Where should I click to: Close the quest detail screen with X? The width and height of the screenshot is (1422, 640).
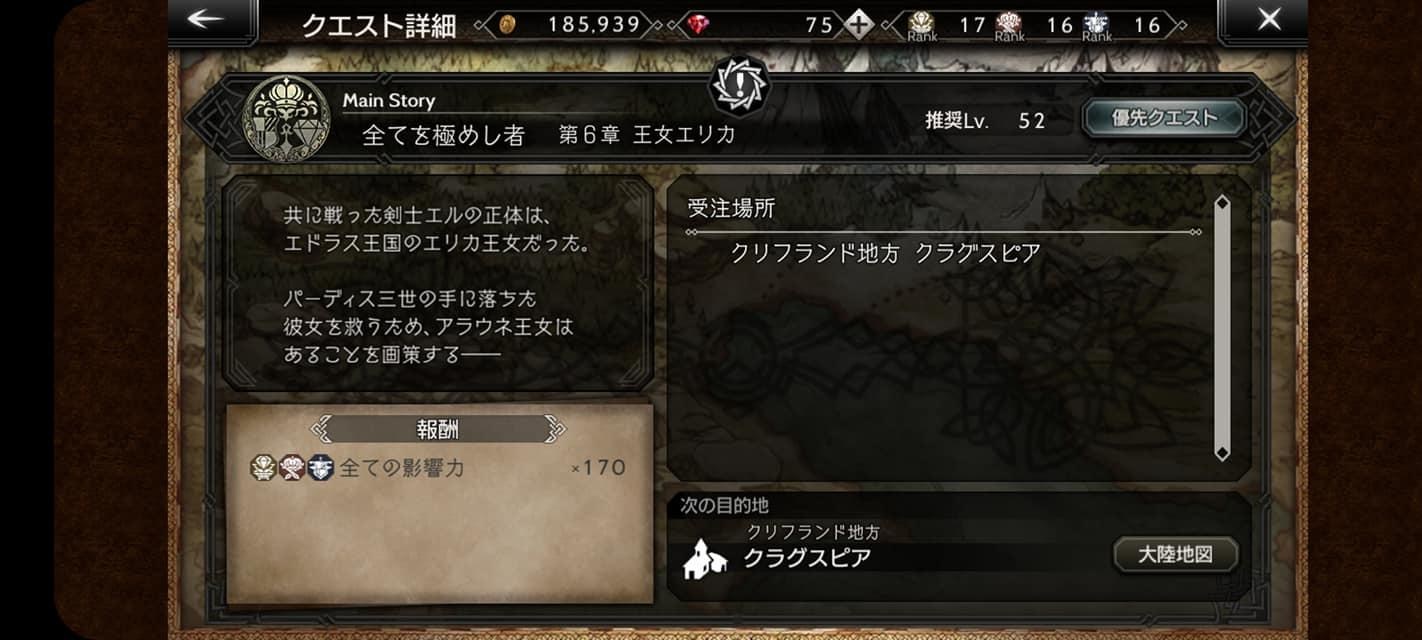1268,19
